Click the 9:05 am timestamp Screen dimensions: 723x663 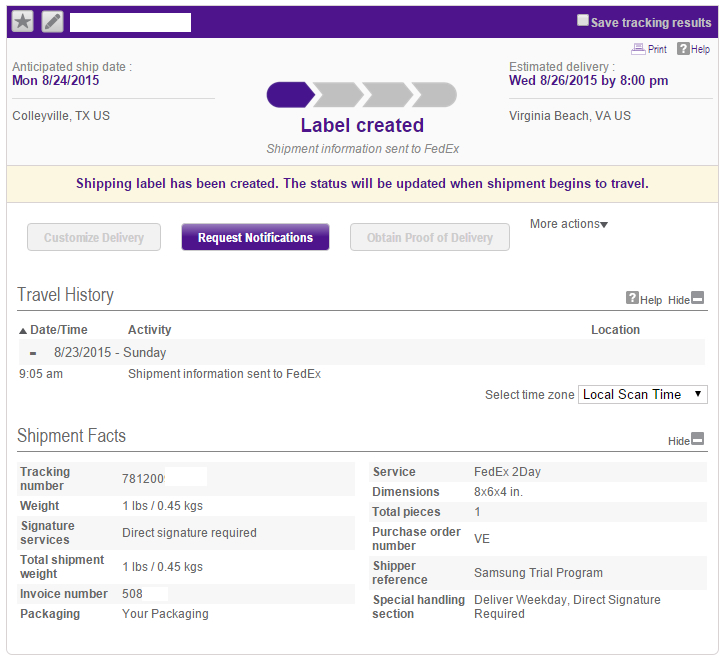(41, 373)
